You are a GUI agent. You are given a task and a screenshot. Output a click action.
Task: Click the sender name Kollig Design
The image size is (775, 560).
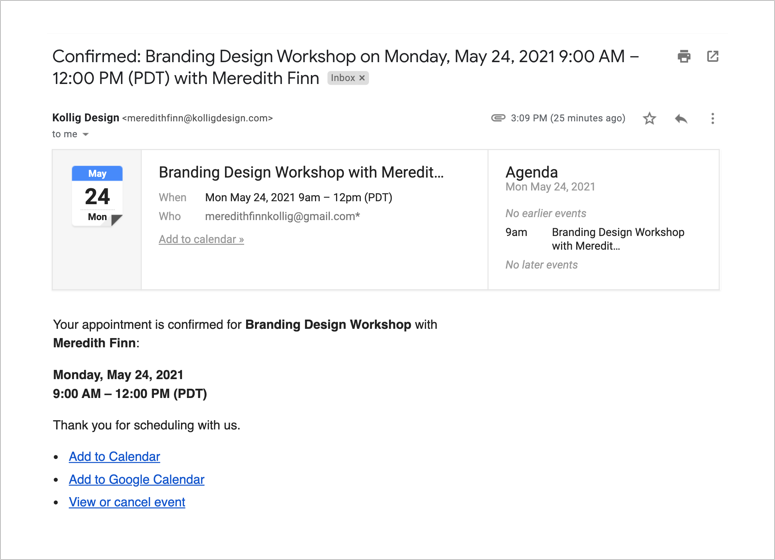(85, 118)
